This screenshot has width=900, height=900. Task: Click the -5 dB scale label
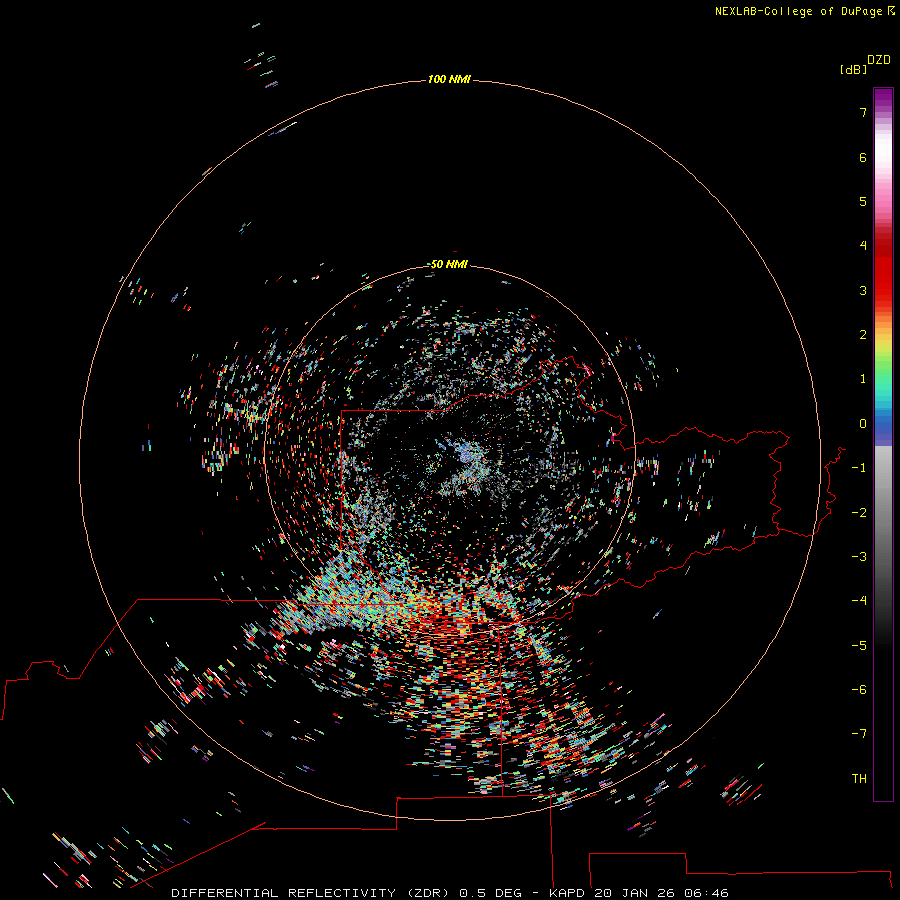(x=859, y=646)
